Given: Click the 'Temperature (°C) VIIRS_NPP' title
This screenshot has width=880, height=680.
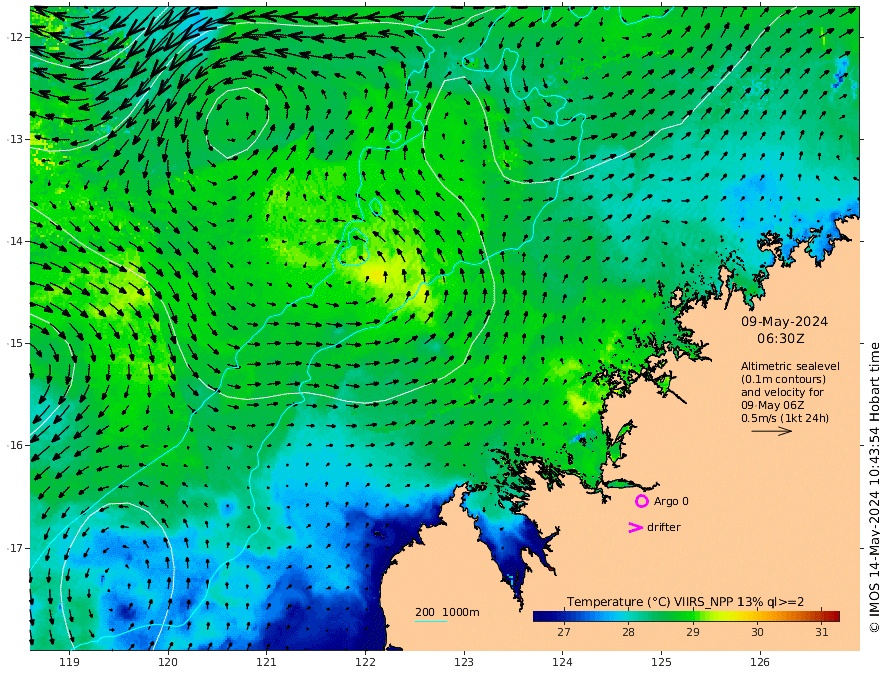Looking at the screenshot, I should pos(650,601).
